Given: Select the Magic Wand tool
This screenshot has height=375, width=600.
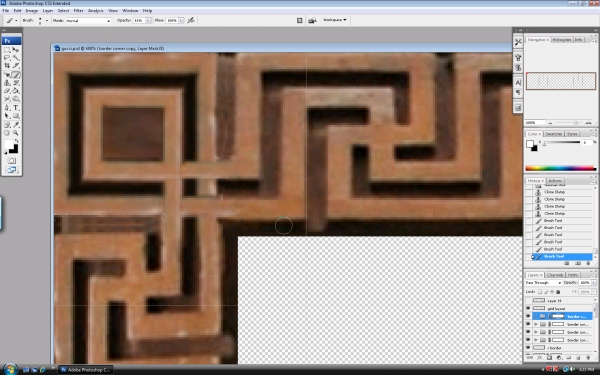Looking at the screenshot, I should 16,58.
